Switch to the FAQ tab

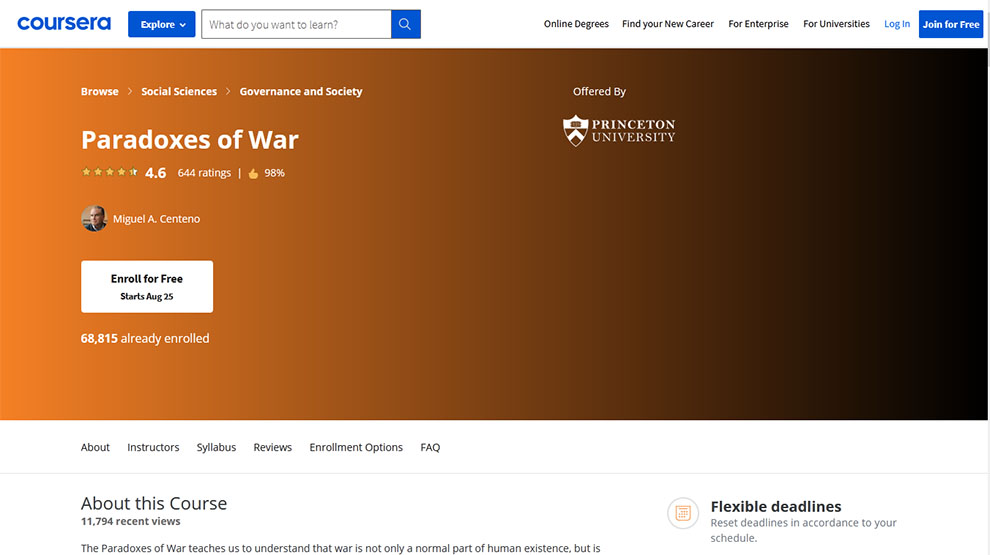(x=430, y=447)
